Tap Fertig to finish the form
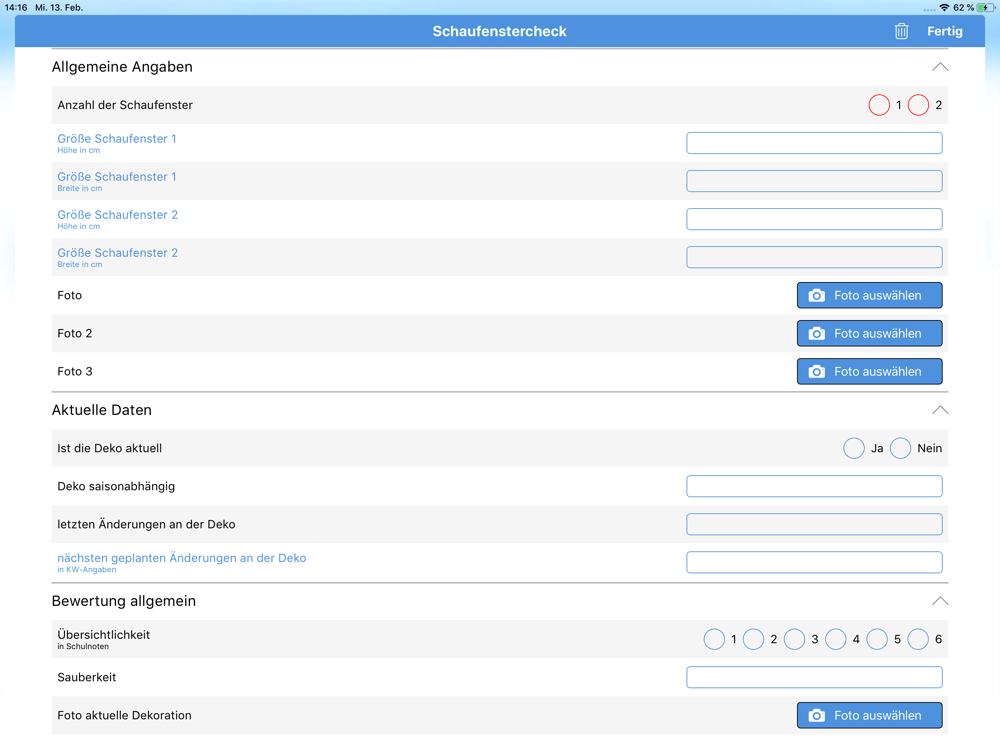 click(x=945, y=31)
